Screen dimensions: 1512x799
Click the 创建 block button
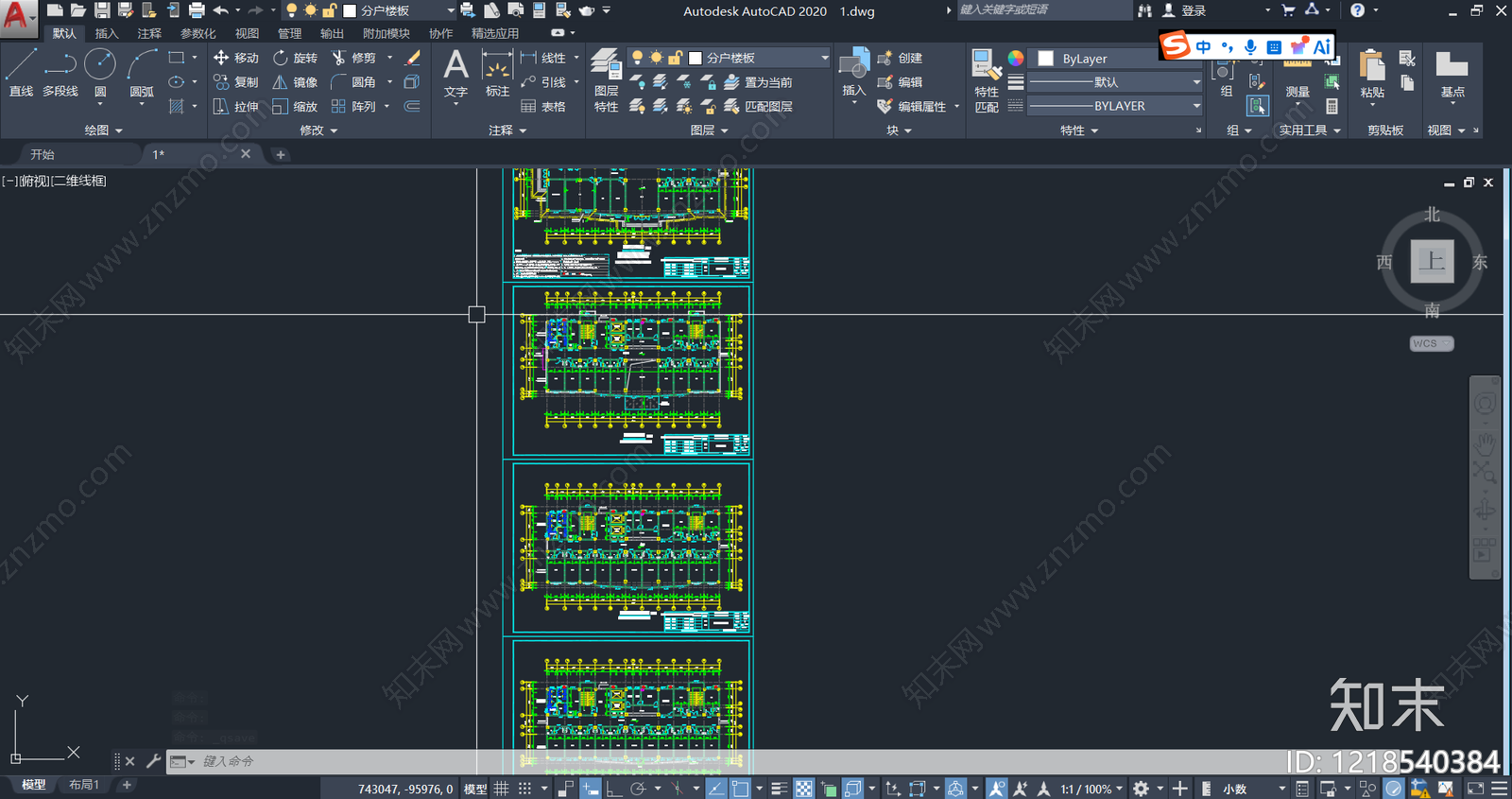(x=900, y=58)
